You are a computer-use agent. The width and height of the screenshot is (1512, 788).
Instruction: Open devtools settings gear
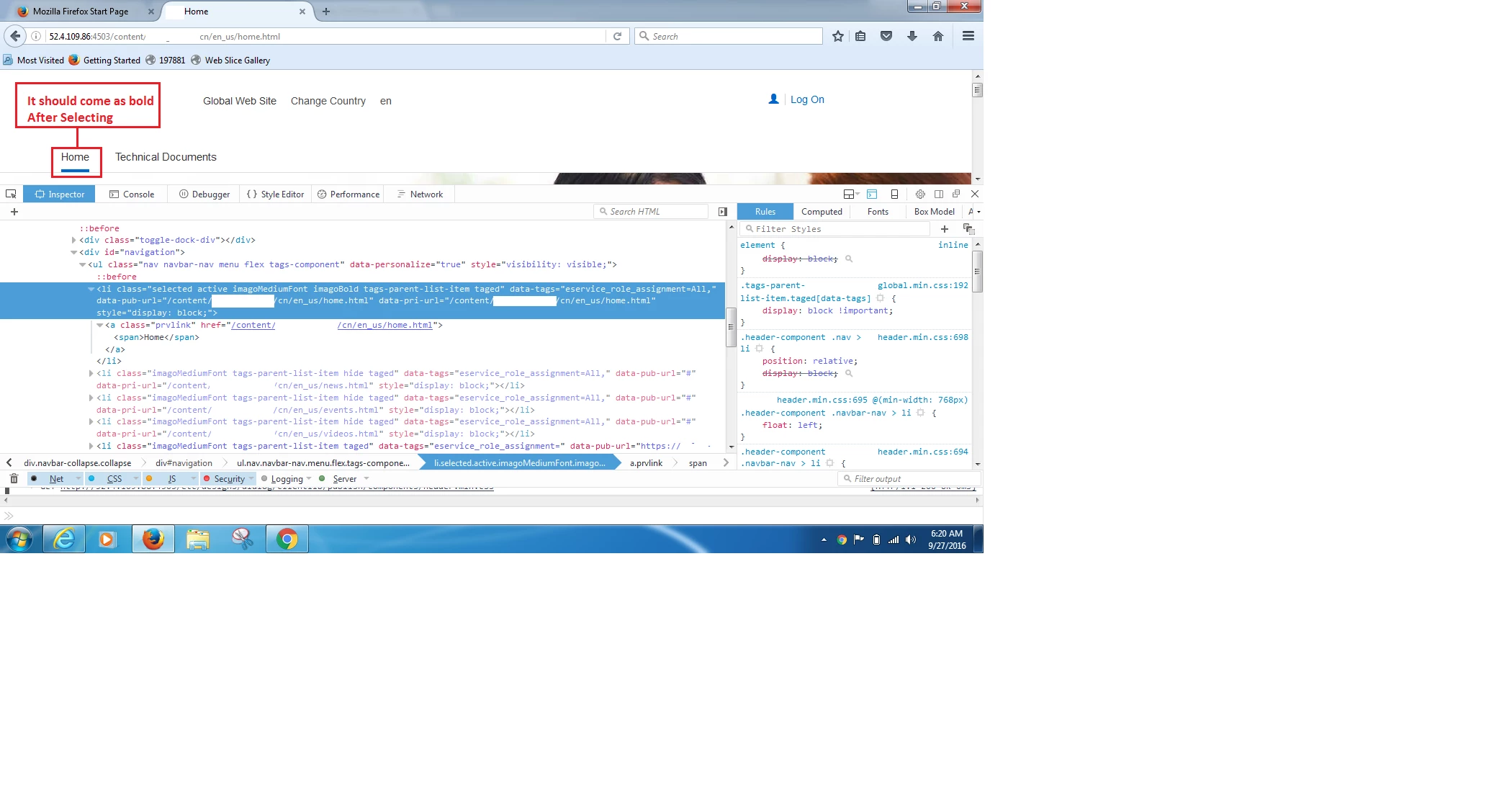click(x=919, y=194)
